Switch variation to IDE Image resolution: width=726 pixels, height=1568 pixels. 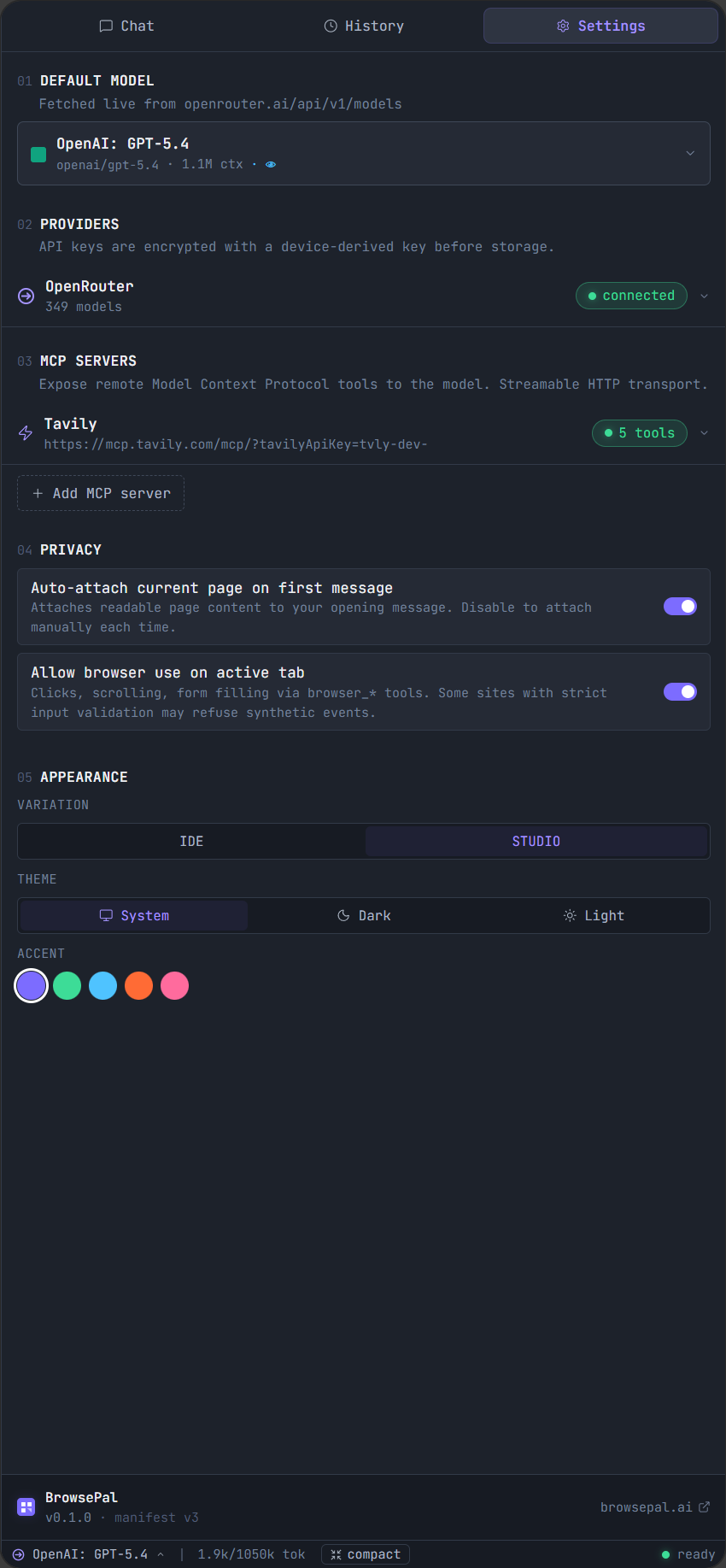click(191, 841)
